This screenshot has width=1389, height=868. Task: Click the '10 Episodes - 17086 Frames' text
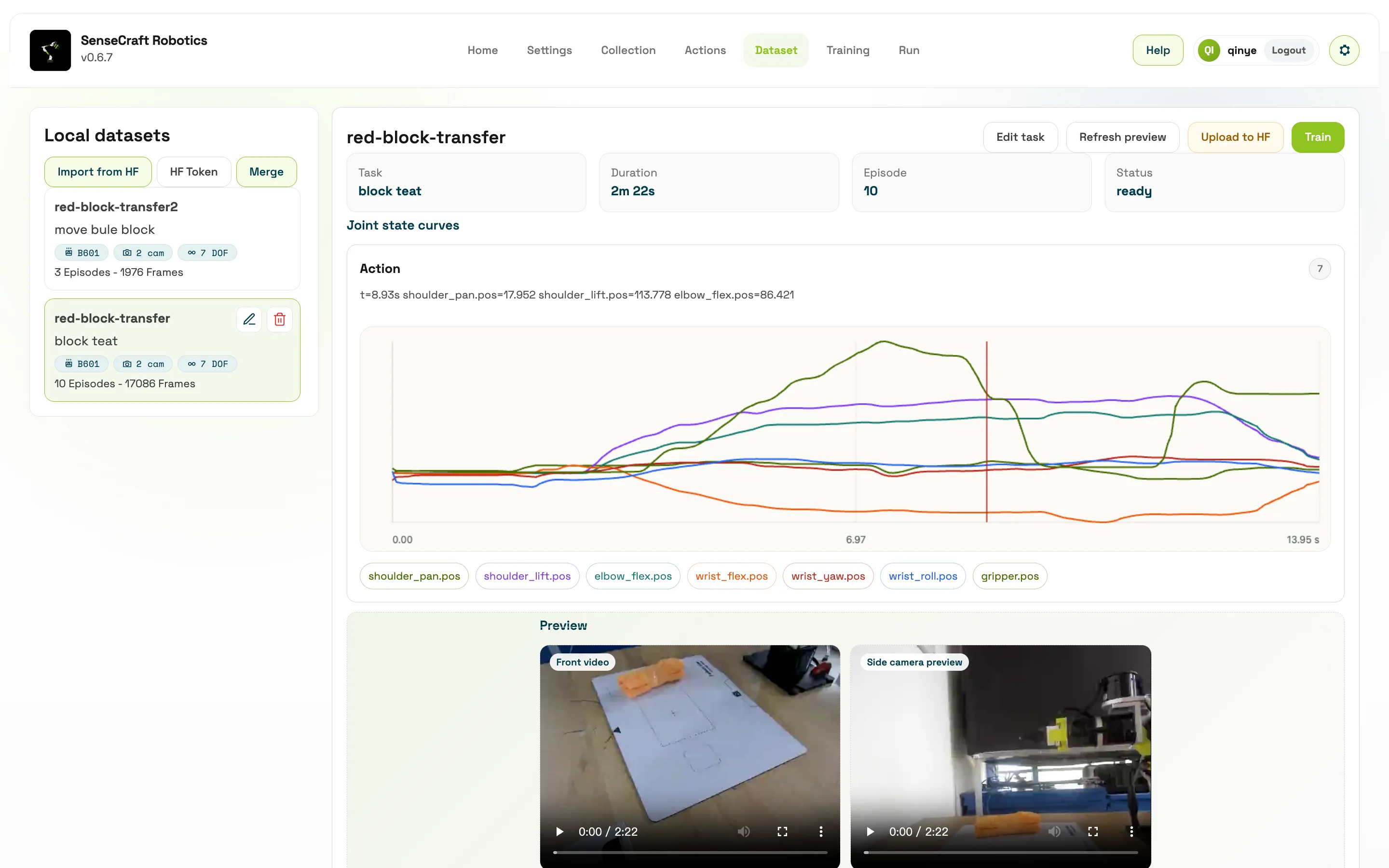[x=124, y=383]
